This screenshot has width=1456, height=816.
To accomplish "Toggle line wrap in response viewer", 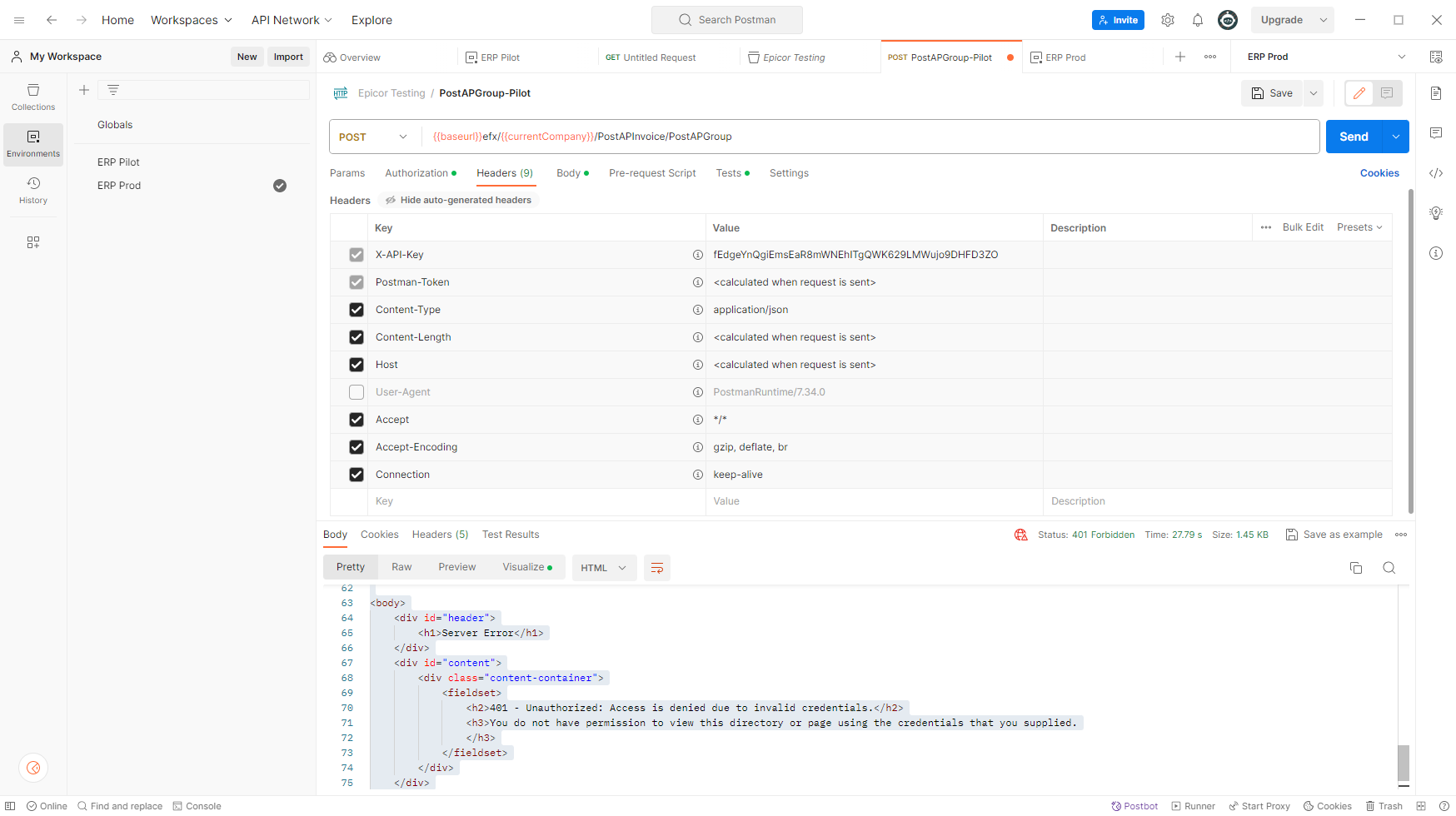I will tap(657, 568).
